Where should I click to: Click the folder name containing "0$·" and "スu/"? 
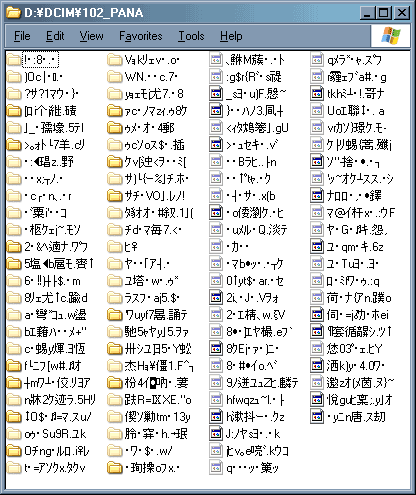point(57,417)
